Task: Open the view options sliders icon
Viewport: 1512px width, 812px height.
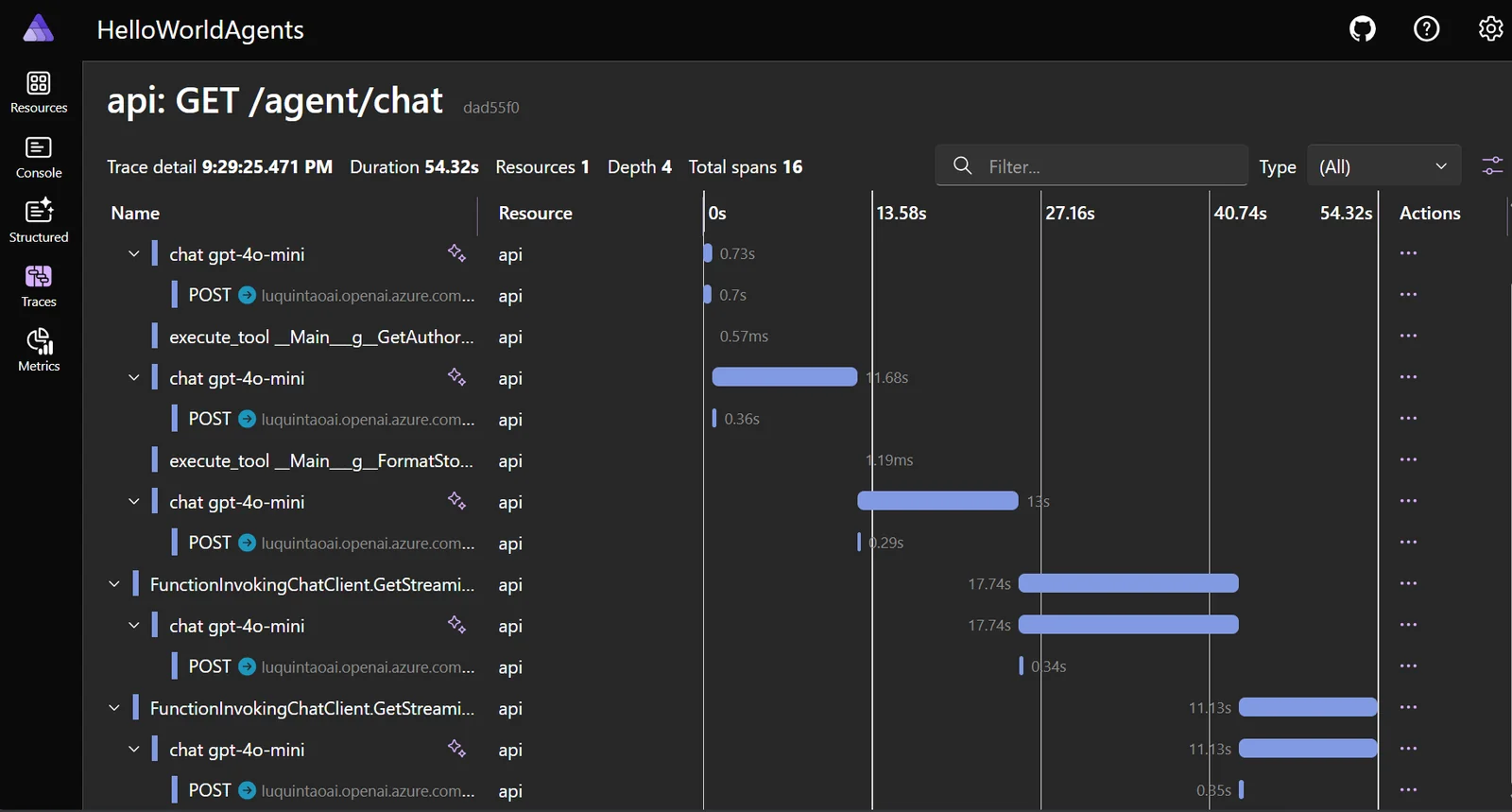Action: click(1492, 166)
